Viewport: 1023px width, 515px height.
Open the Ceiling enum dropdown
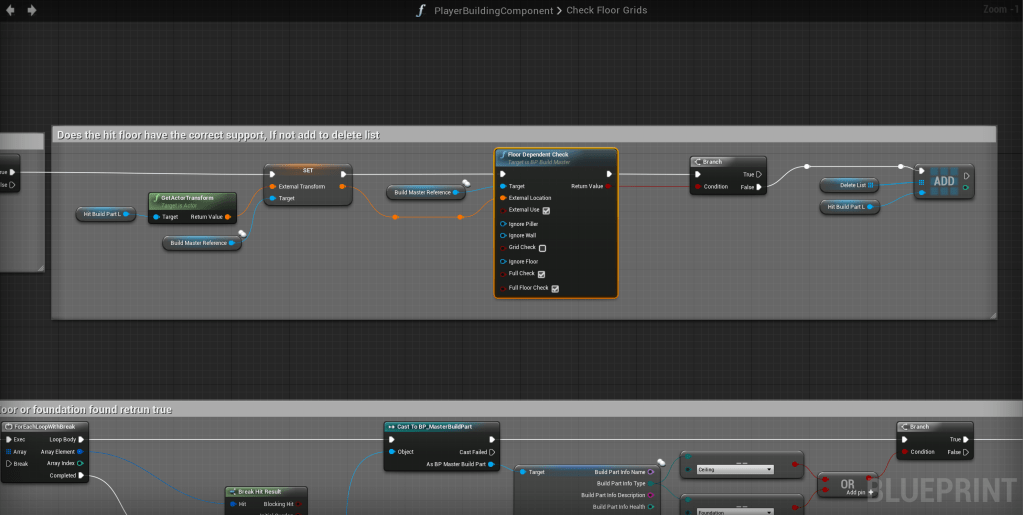[x=735, y=469]
